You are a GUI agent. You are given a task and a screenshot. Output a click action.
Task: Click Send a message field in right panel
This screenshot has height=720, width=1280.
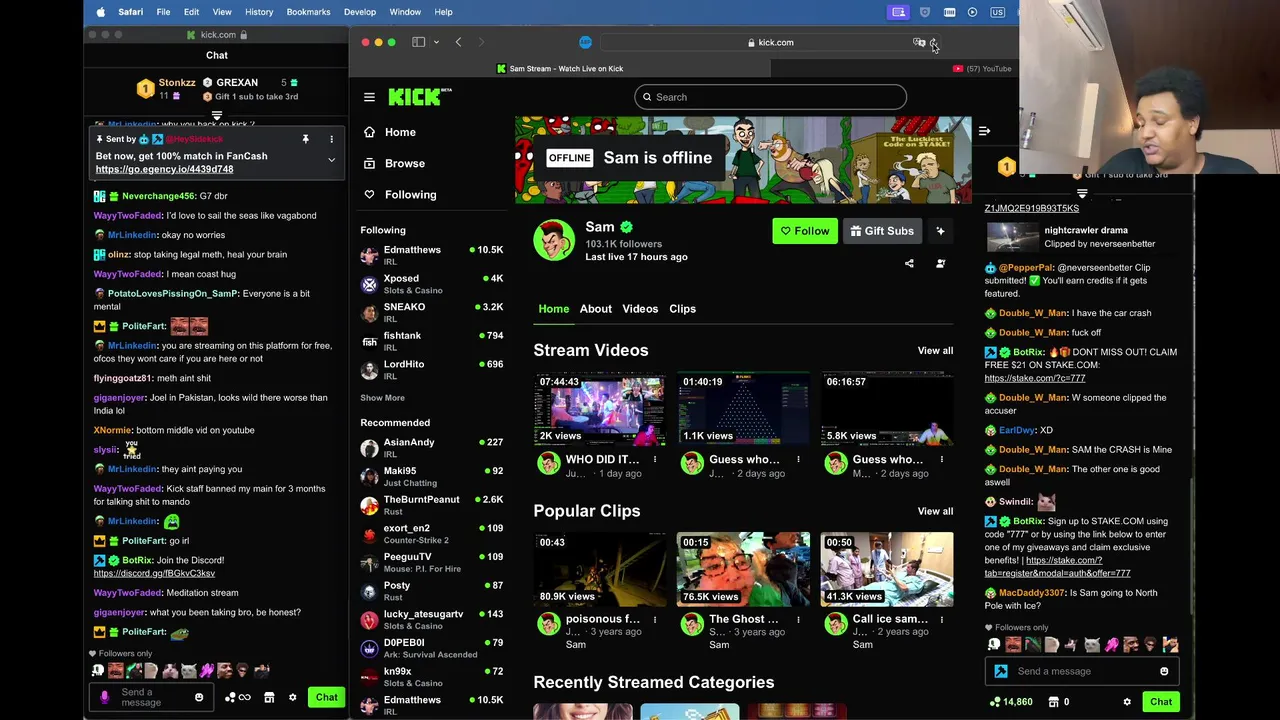[1082, 672]
